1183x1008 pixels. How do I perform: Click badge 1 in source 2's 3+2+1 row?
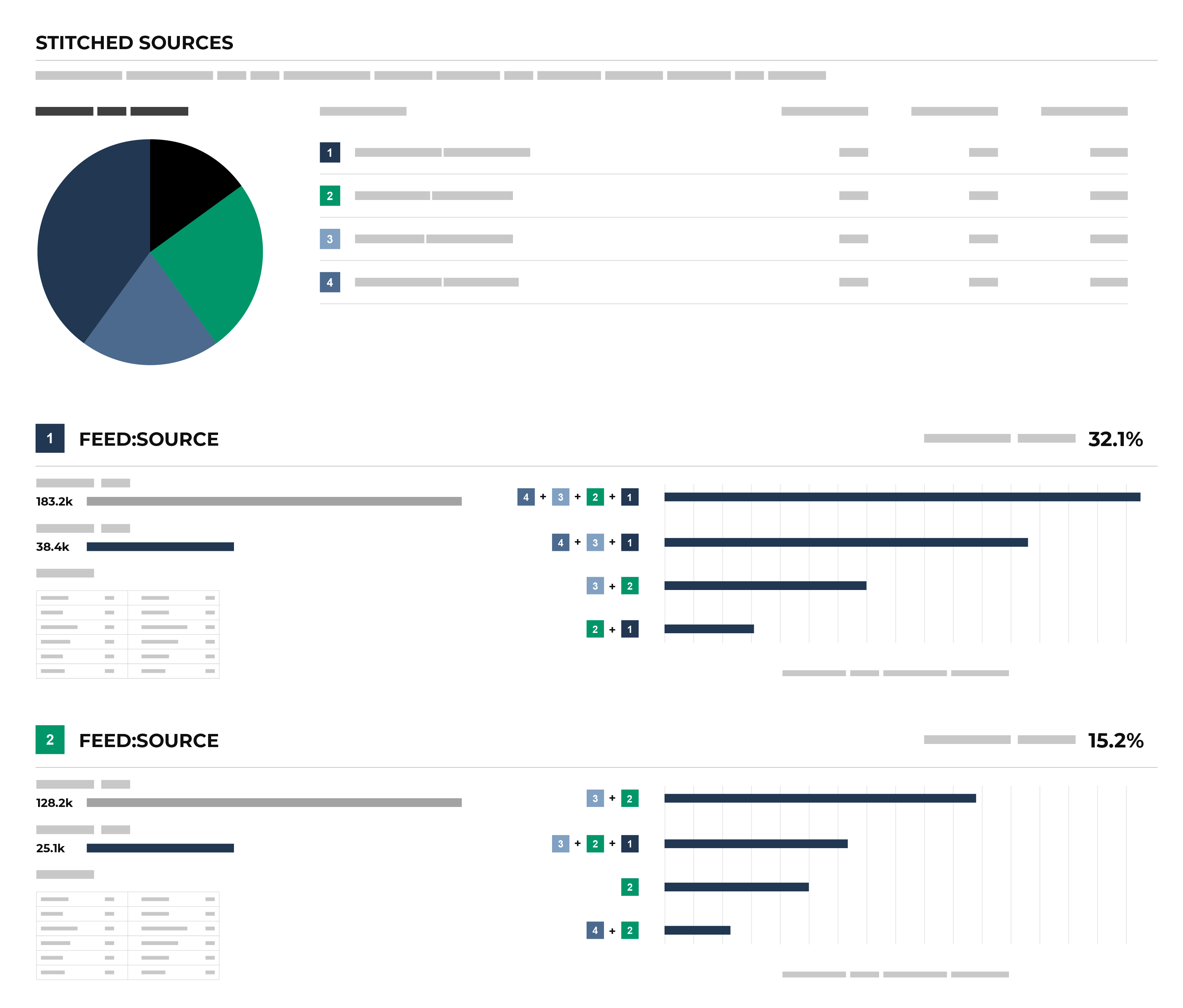[630, 844]
